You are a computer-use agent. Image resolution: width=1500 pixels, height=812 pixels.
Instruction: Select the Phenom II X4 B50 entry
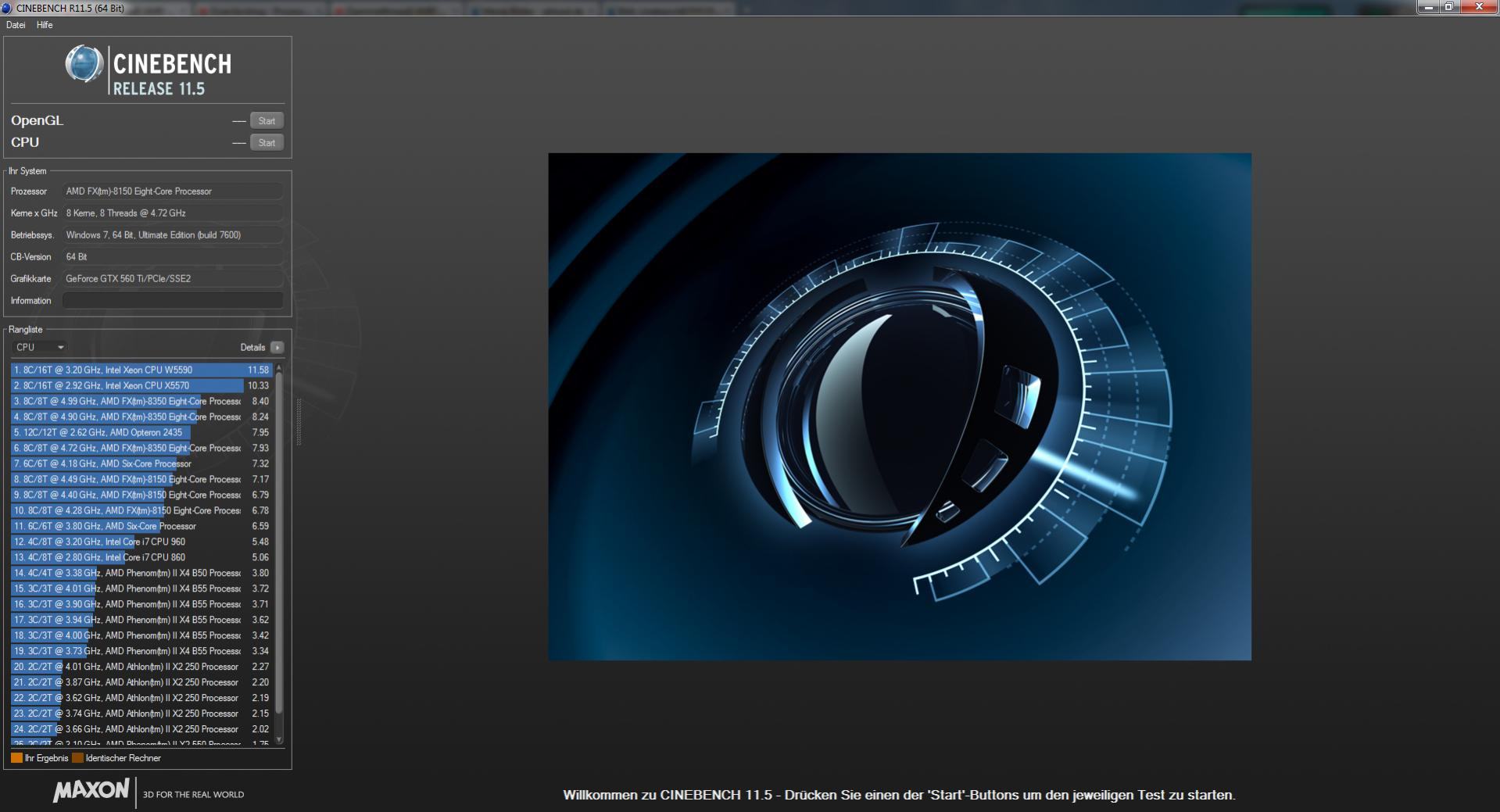pyautogui.click(x=141, y=573)
